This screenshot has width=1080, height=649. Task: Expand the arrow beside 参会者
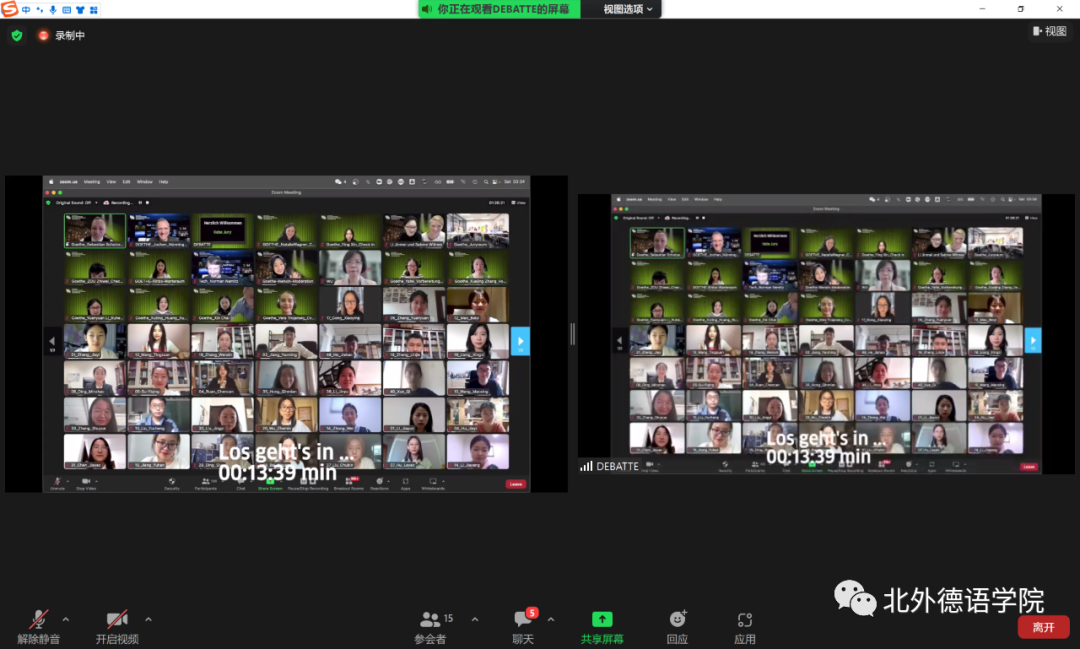tap(474, 619)
